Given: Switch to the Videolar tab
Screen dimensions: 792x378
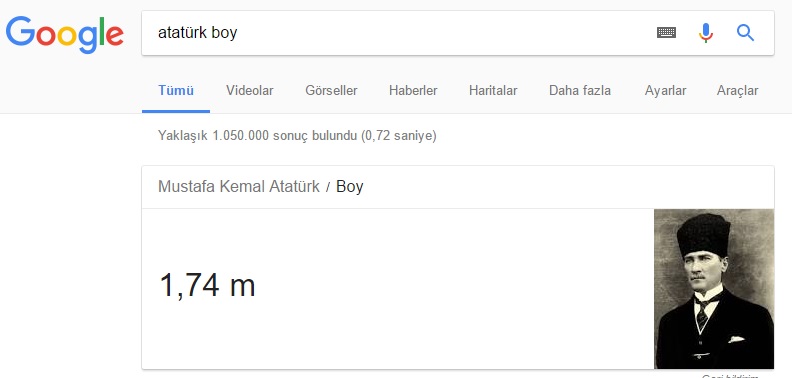Looking at the screenshot, I should click(x=250, y=90).
